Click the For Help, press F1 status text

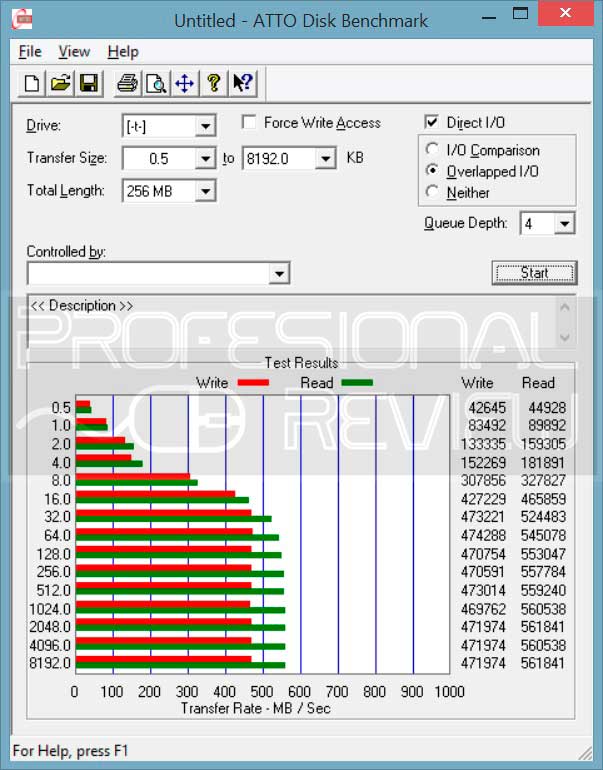(70, 751)
